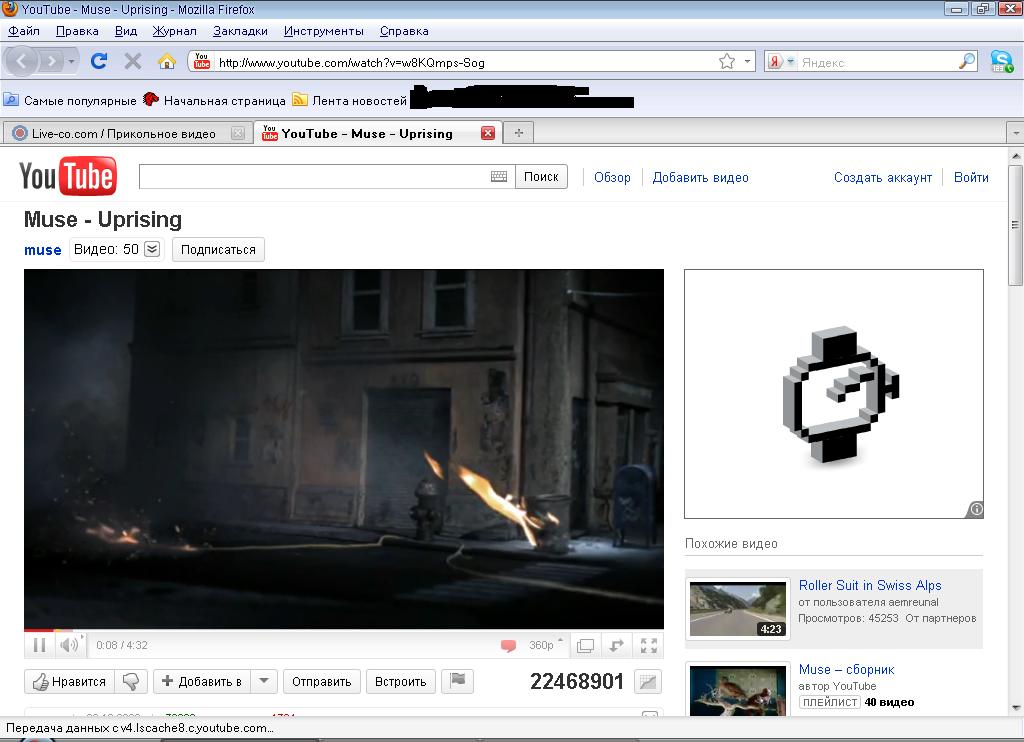Reload page with the Firefox refresh icon
The image size is (1024, 742).
[98, 62]
